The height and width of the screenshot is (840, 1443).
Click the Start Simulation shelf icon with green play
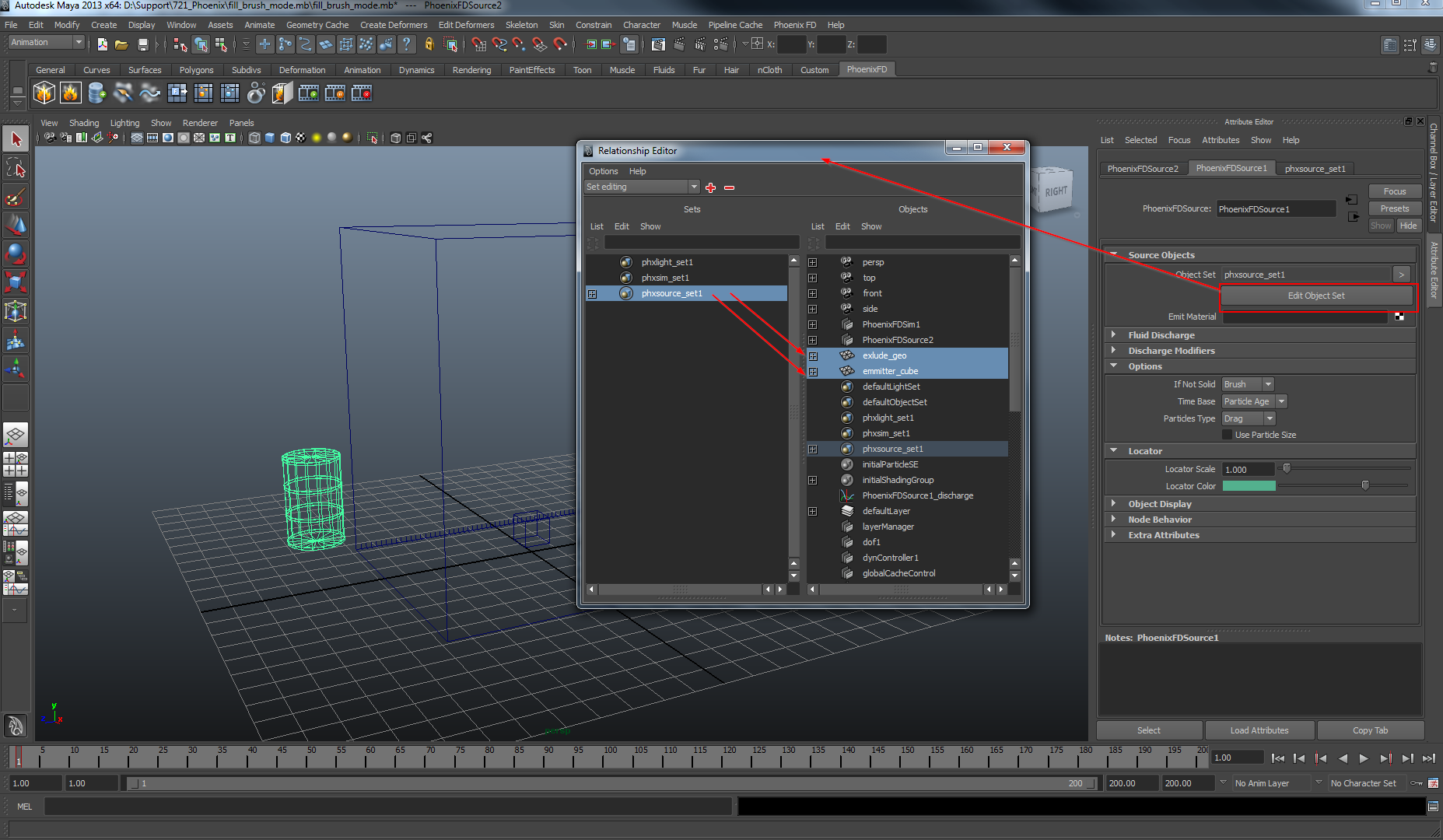point(309,93)
